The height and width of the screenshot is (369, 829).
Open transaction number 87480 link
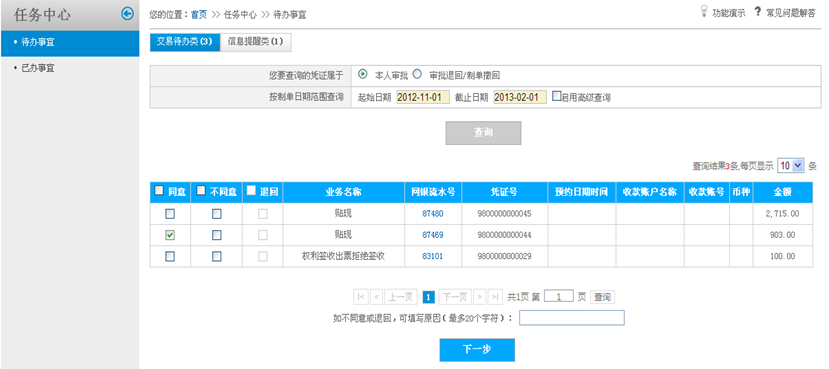point(432,214)
